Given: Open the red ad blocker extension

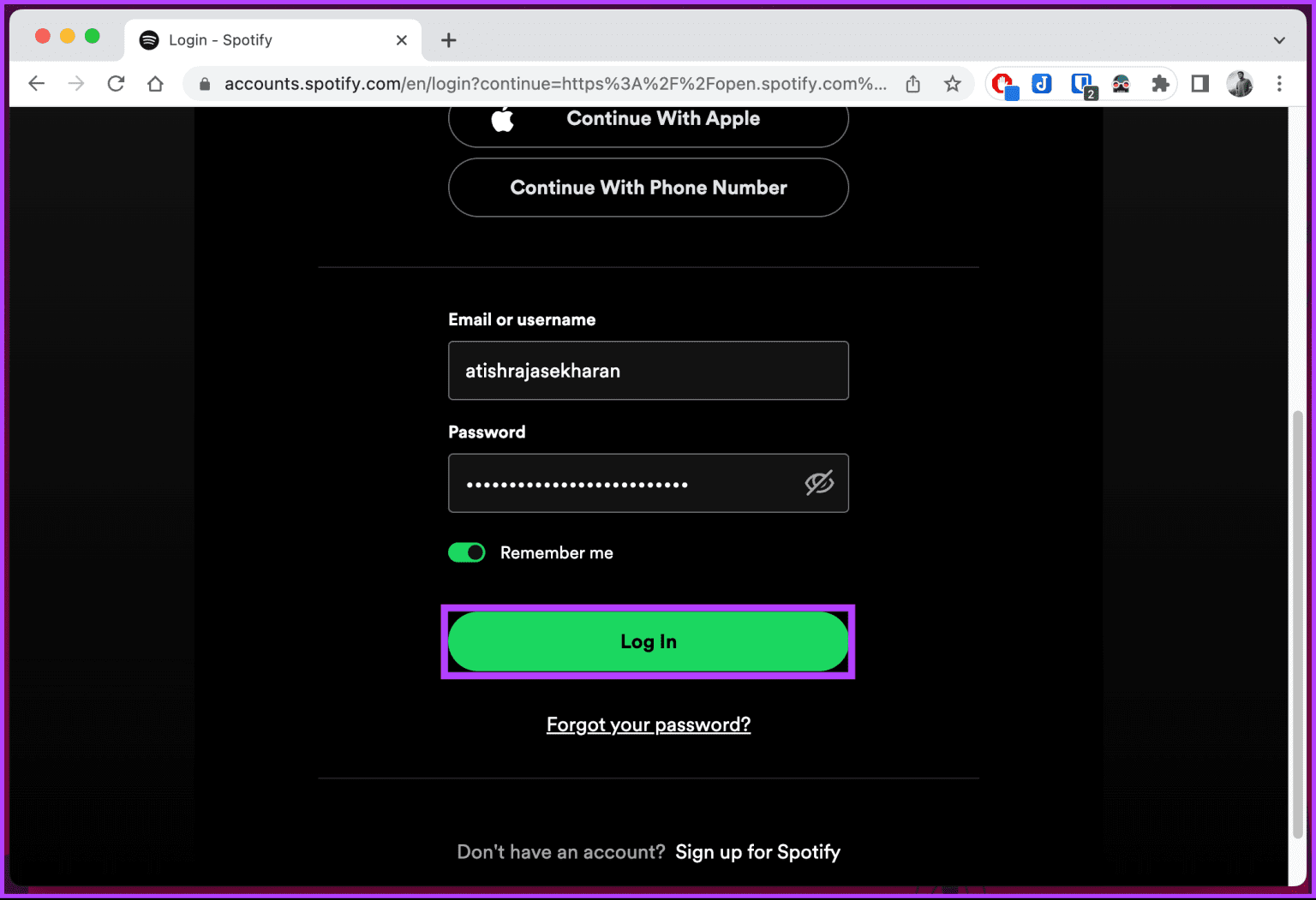Looking at the screenshot, I should (1003, 84).
